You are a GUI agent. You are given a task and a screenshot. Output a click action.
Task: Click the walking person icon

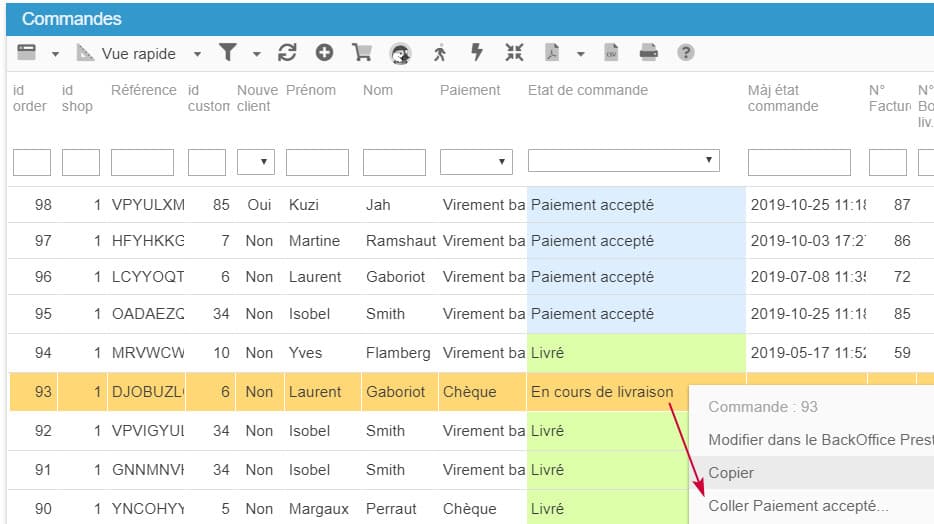click(x=440, y=53)
